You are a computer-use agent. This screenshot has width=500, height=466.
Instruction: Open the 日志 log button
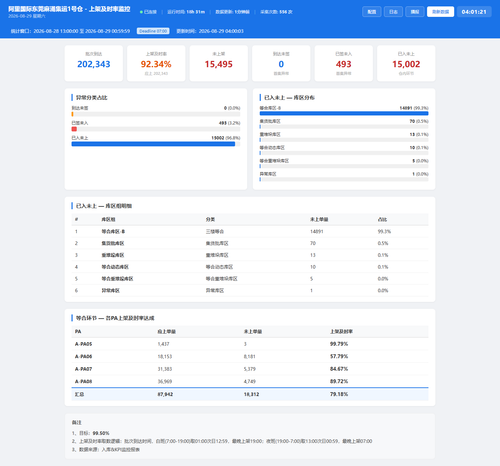click(393, 12)
